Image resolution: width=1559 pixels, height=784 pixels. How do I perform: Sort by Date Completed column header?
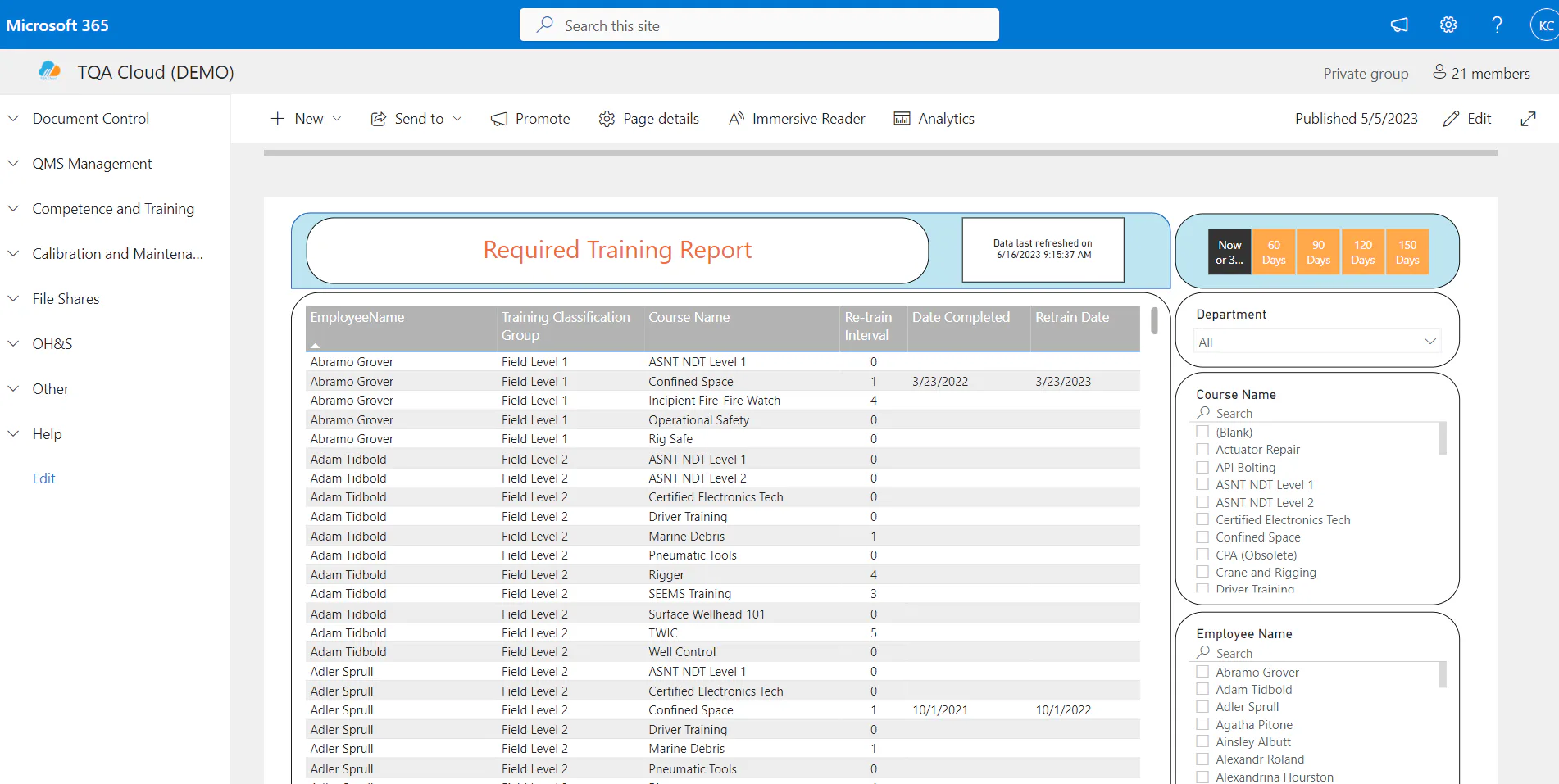tap(961, 317)
